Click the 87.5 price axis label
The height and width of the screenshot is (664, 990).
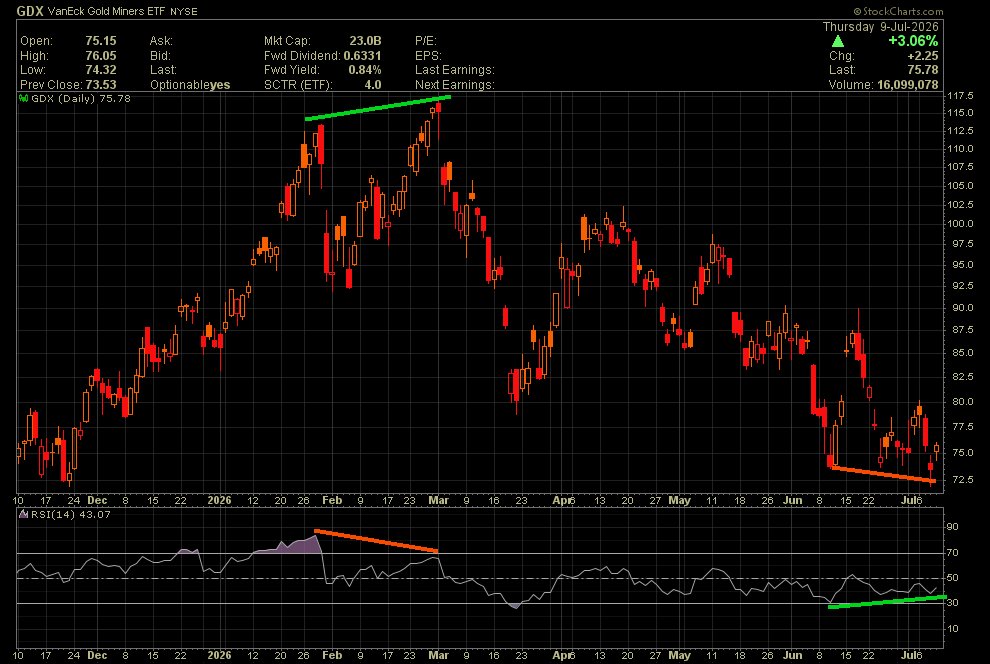coord(962,330)
